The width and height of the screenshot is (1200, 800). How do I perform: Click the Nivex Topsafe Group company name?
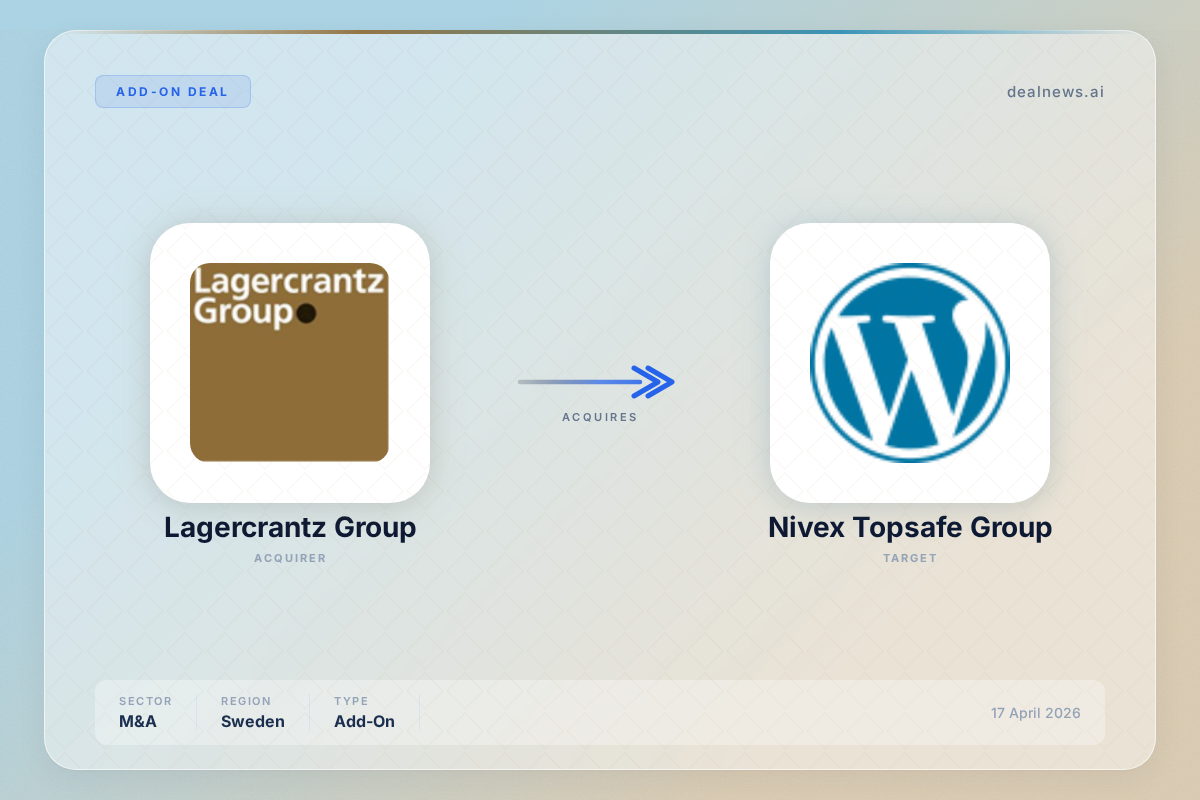click(x=909, y=527)
